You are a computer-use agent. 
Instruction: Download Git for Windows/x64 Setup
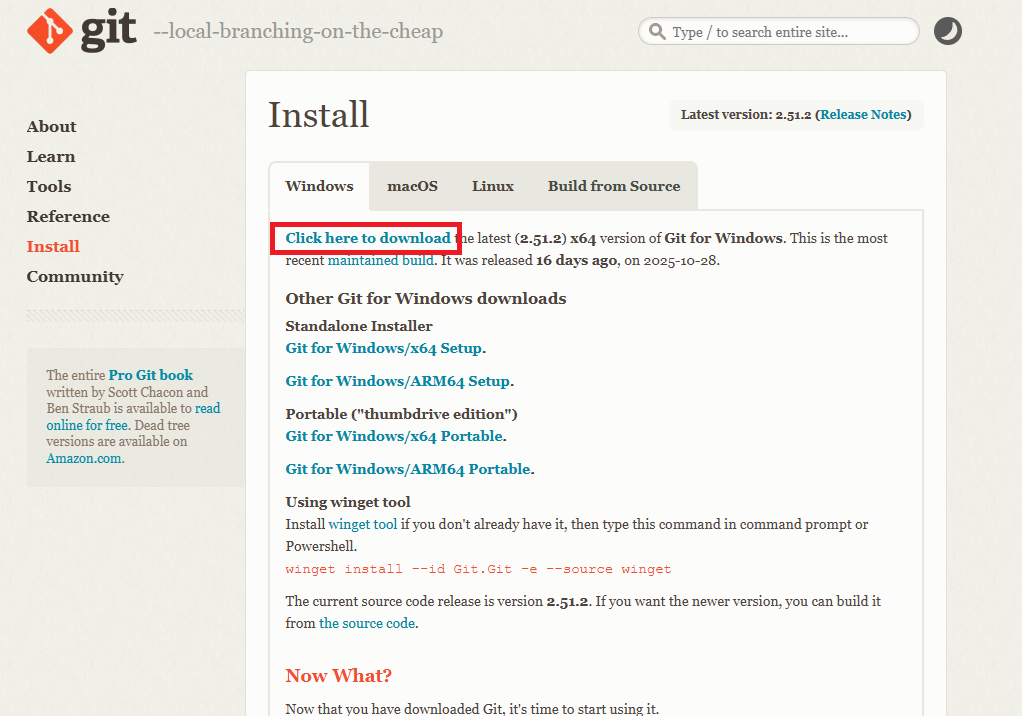[384, 348]
